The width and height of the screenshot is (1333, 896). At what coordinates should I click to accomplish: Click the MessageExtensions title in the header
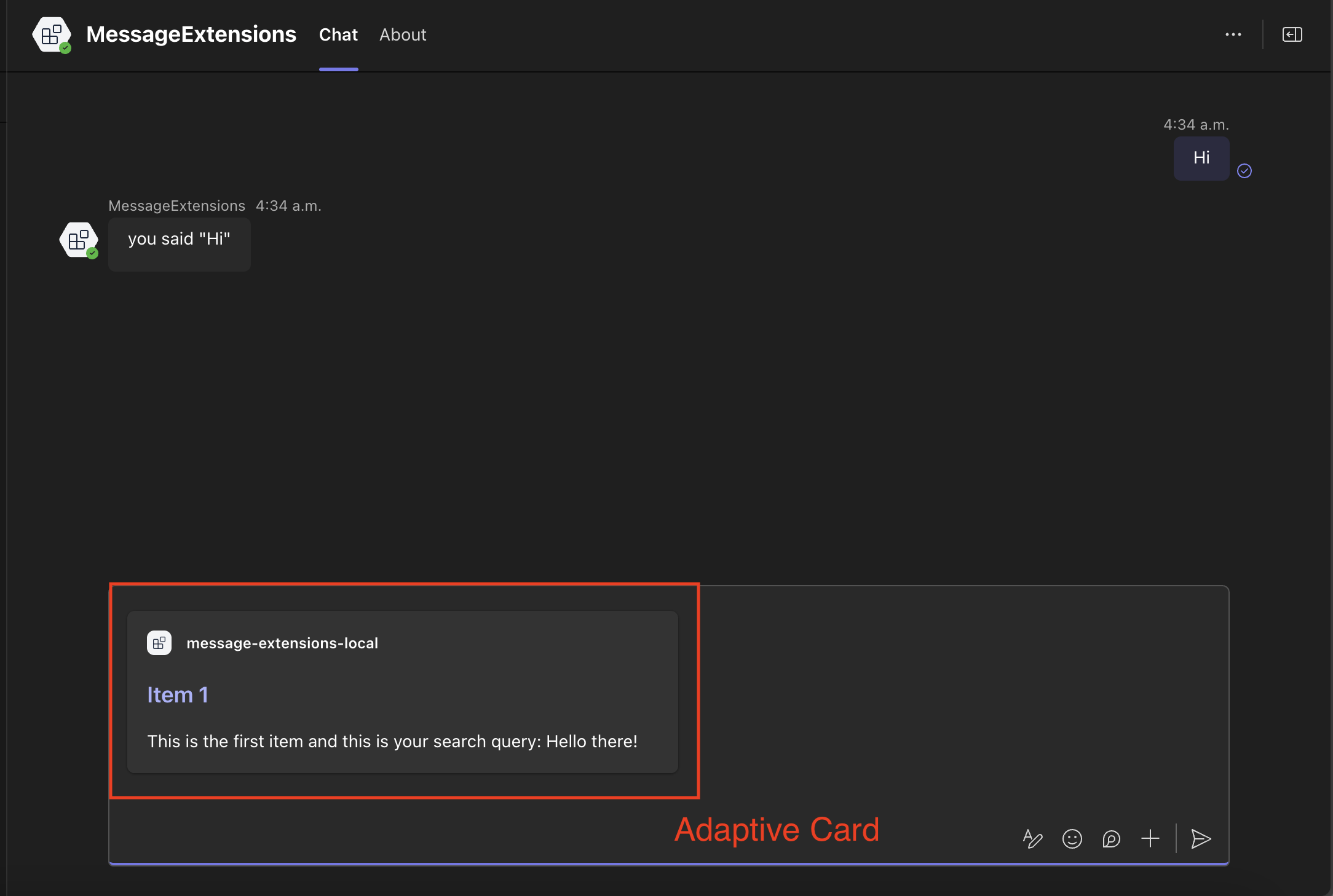(191, 34)
